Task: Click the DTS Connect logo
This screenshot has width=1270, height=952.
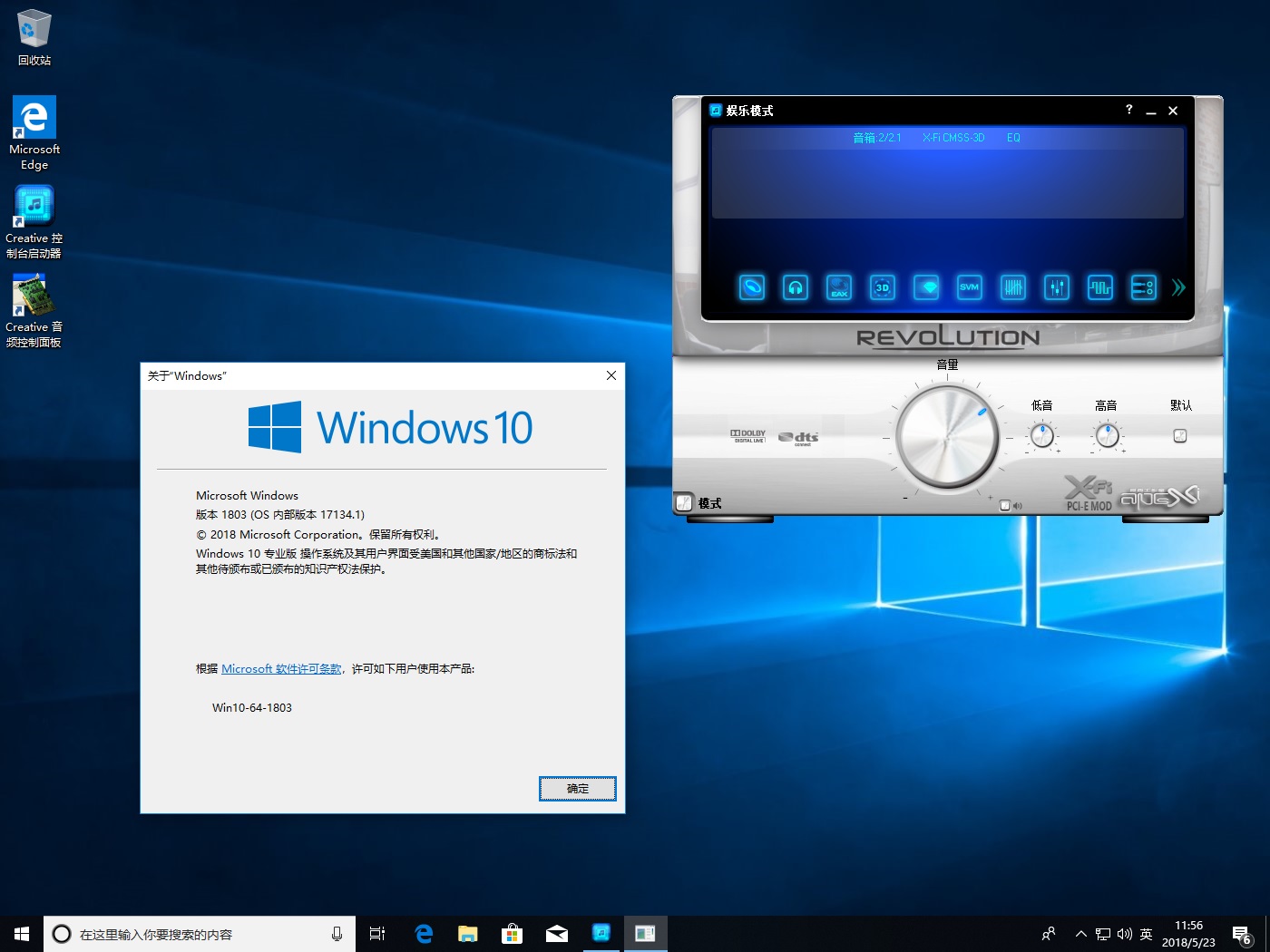Action: pyautogui.click(x=798, y=438)
